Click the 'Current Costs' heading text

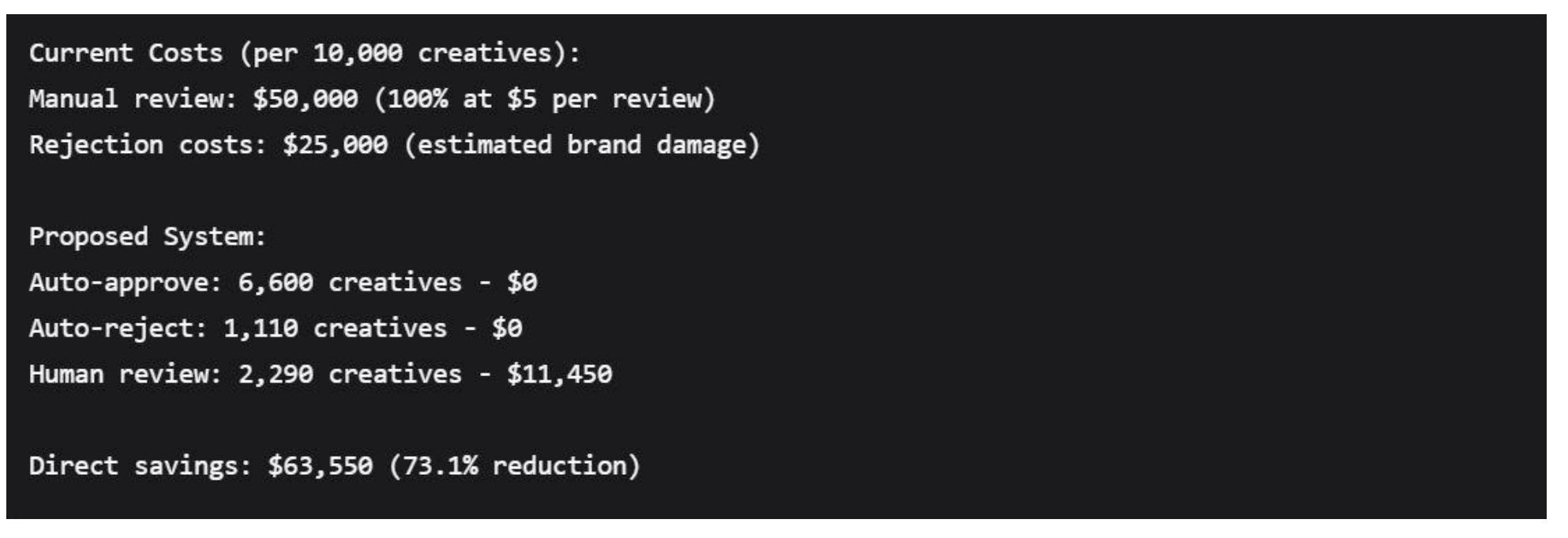[126, 54]
